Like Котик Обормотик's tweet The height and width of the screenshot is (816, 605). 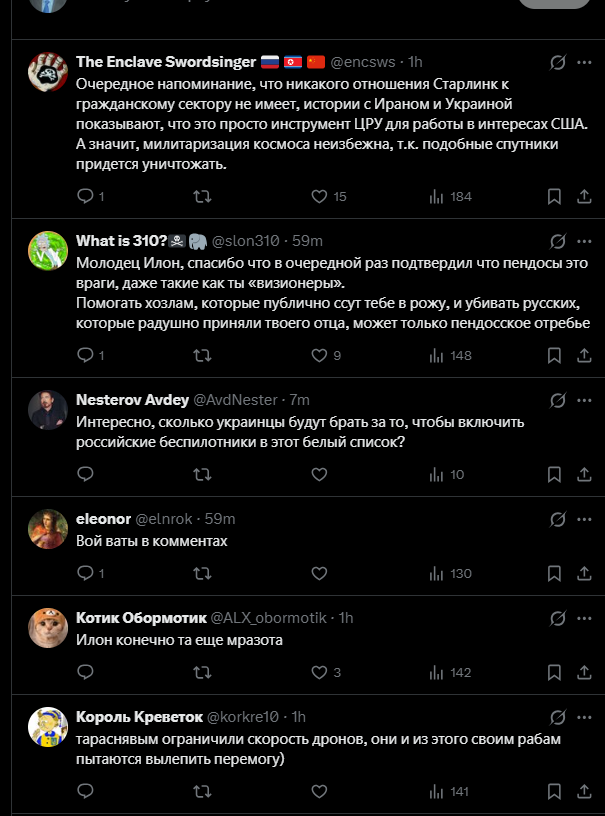click(x=320, y=672)
